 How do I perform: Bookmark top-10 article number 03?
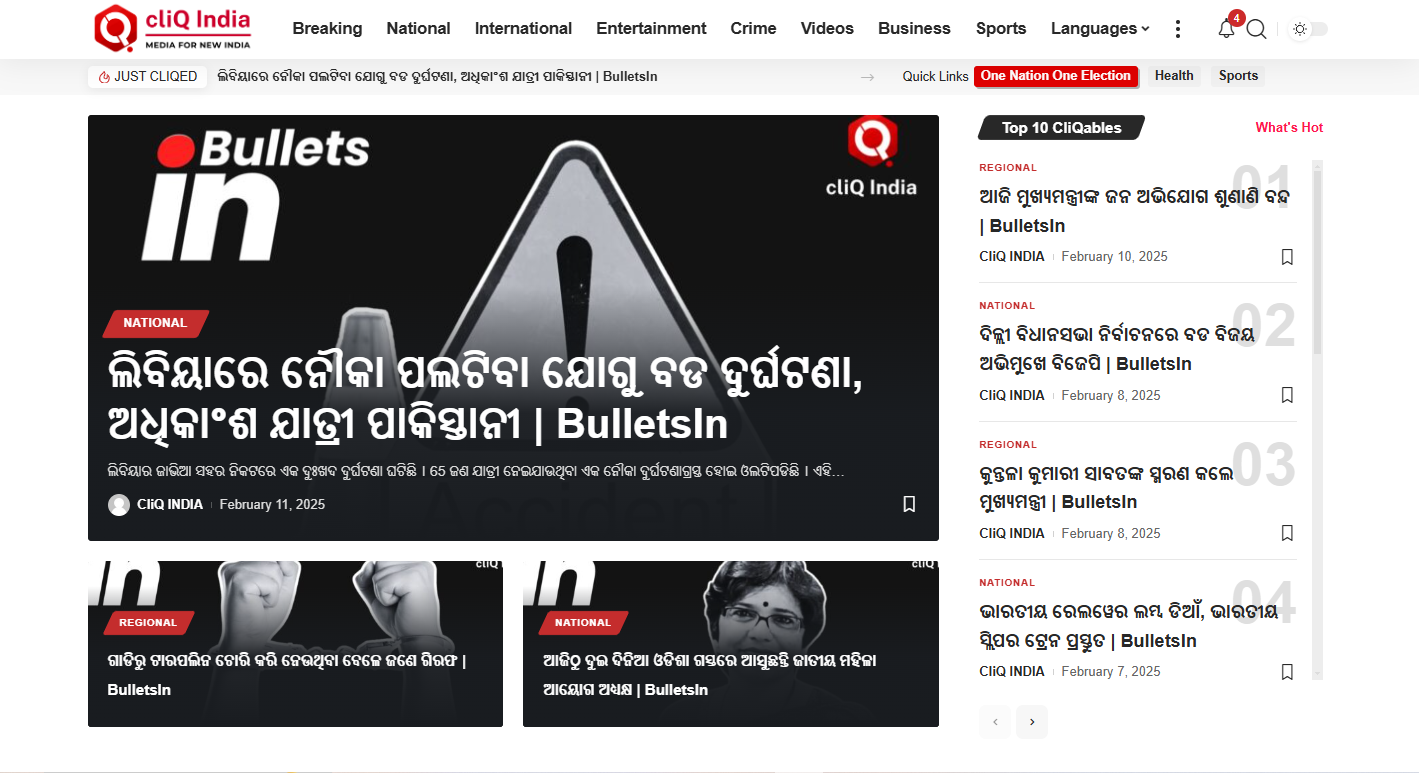[1287, 533]
